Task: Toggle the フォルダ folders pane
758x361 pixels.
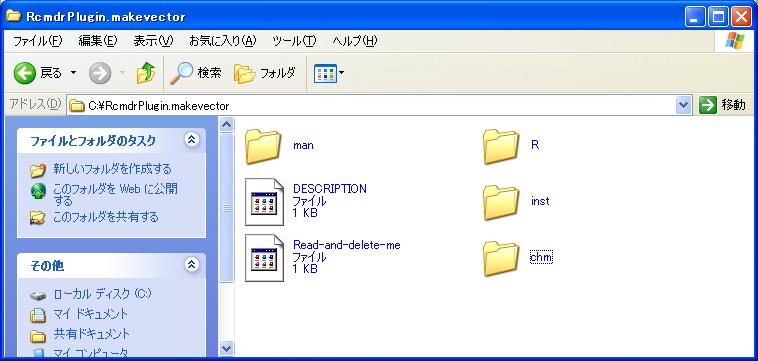Action: point(264,73)
